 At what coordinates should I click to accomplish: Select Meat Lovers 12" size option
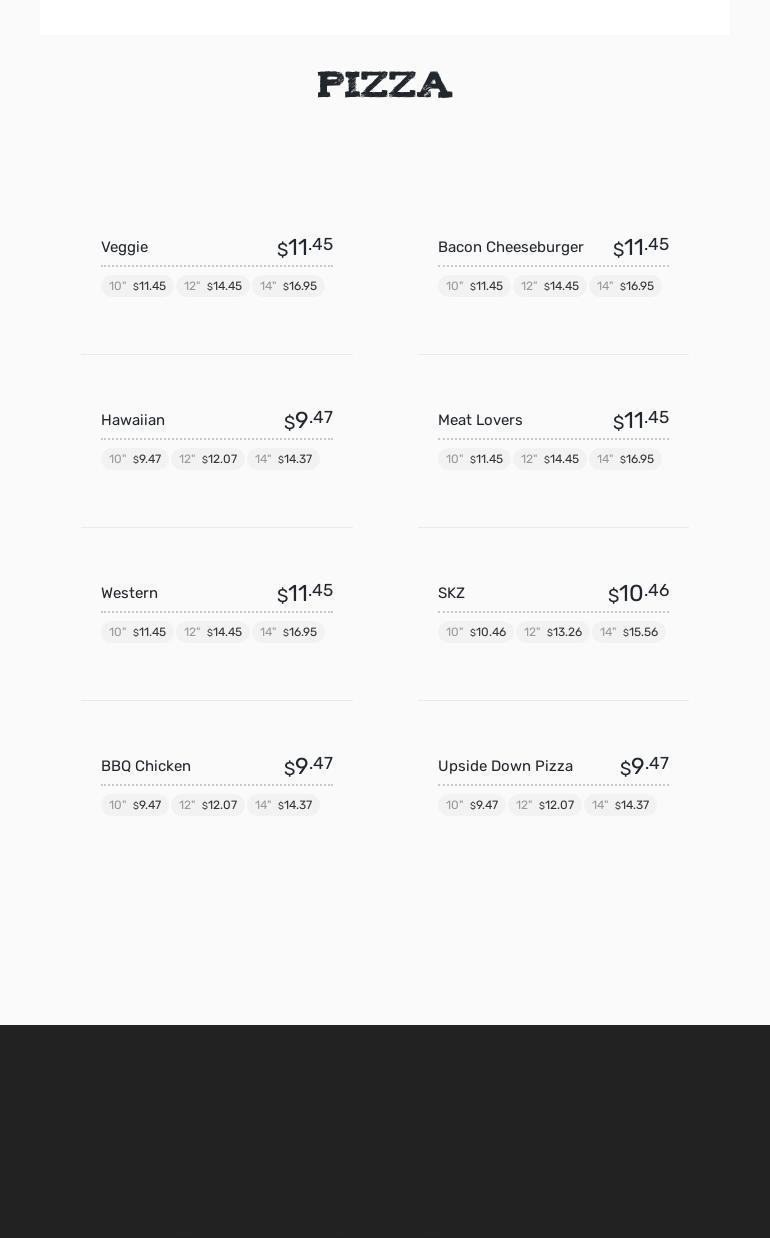(x=550, y=459)
